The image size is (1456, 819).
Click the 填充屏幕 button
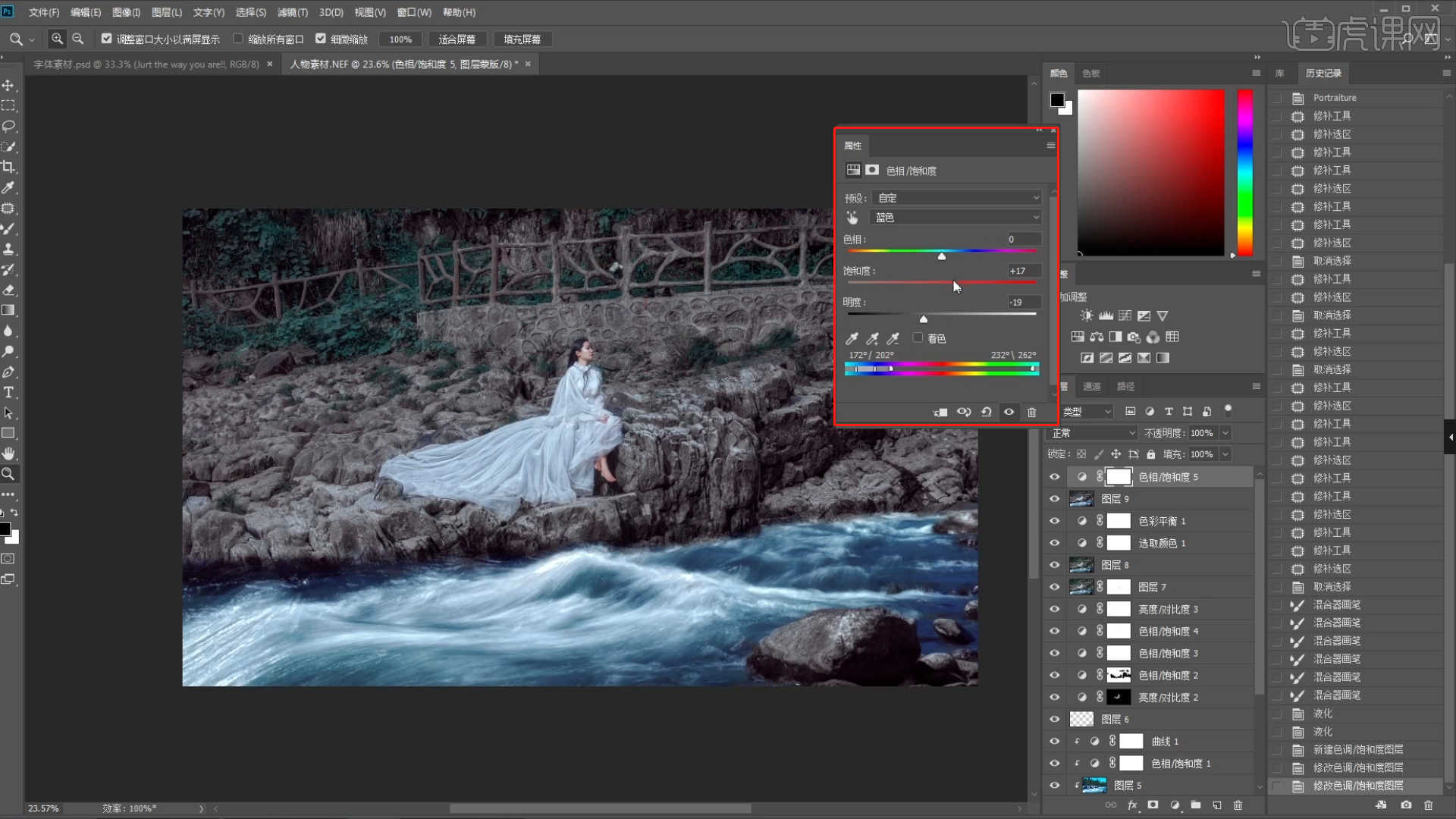[522, 39]
